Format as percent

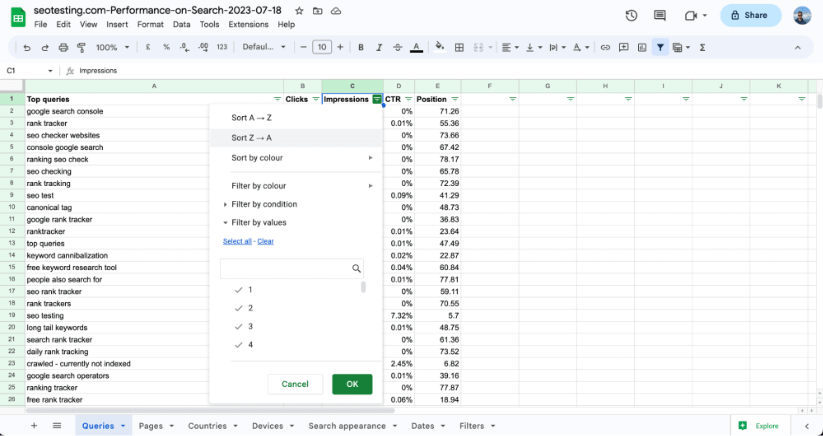click(x=166, y=47)
